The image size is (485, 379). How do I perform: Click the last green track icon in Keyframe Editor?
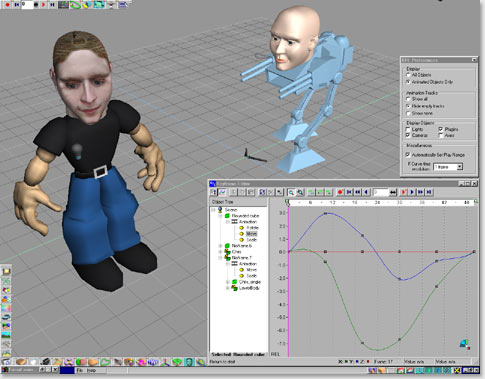click(329, 192)
